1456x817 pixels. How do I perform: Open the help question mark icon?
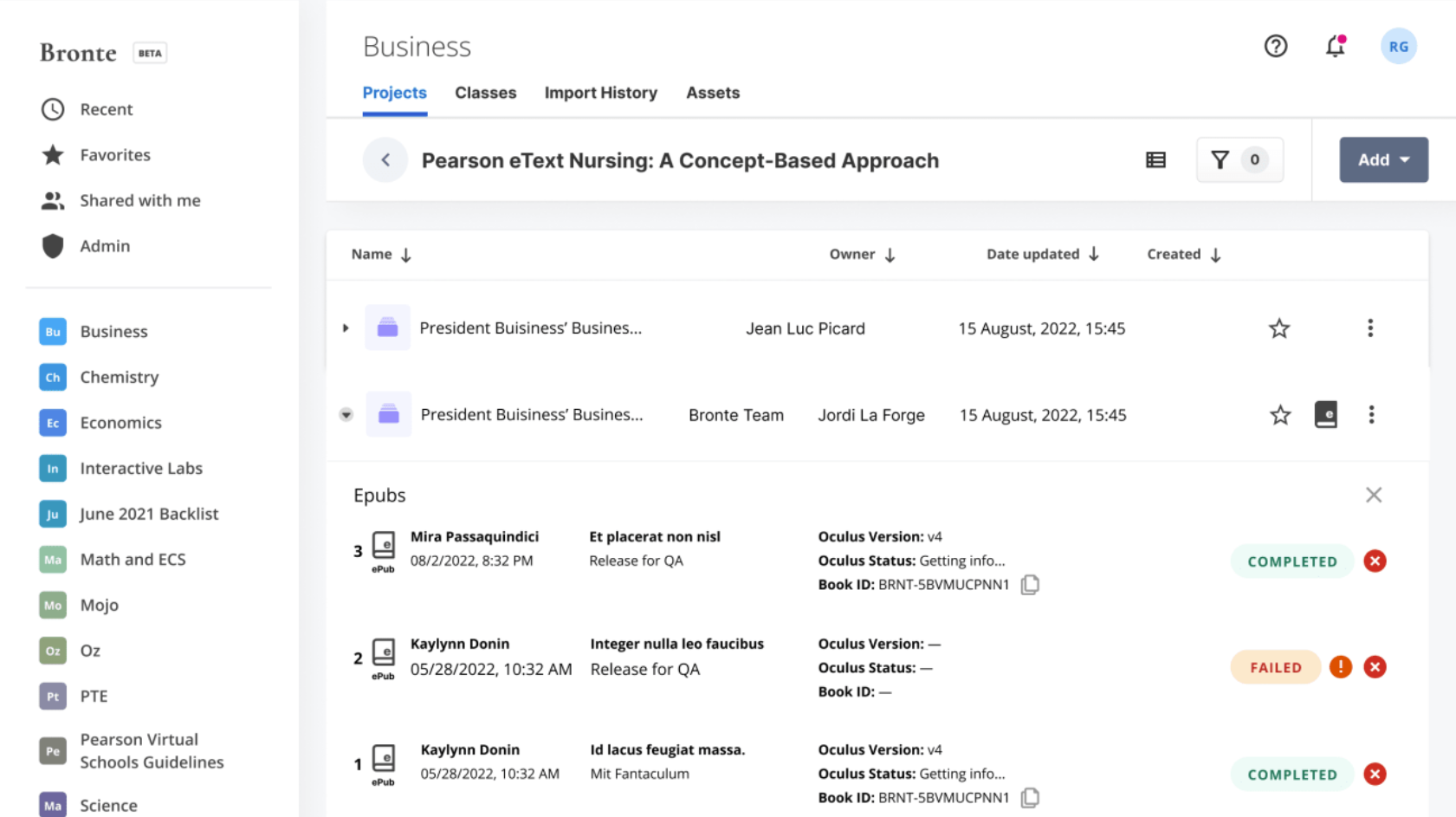tap(1275, 46)
